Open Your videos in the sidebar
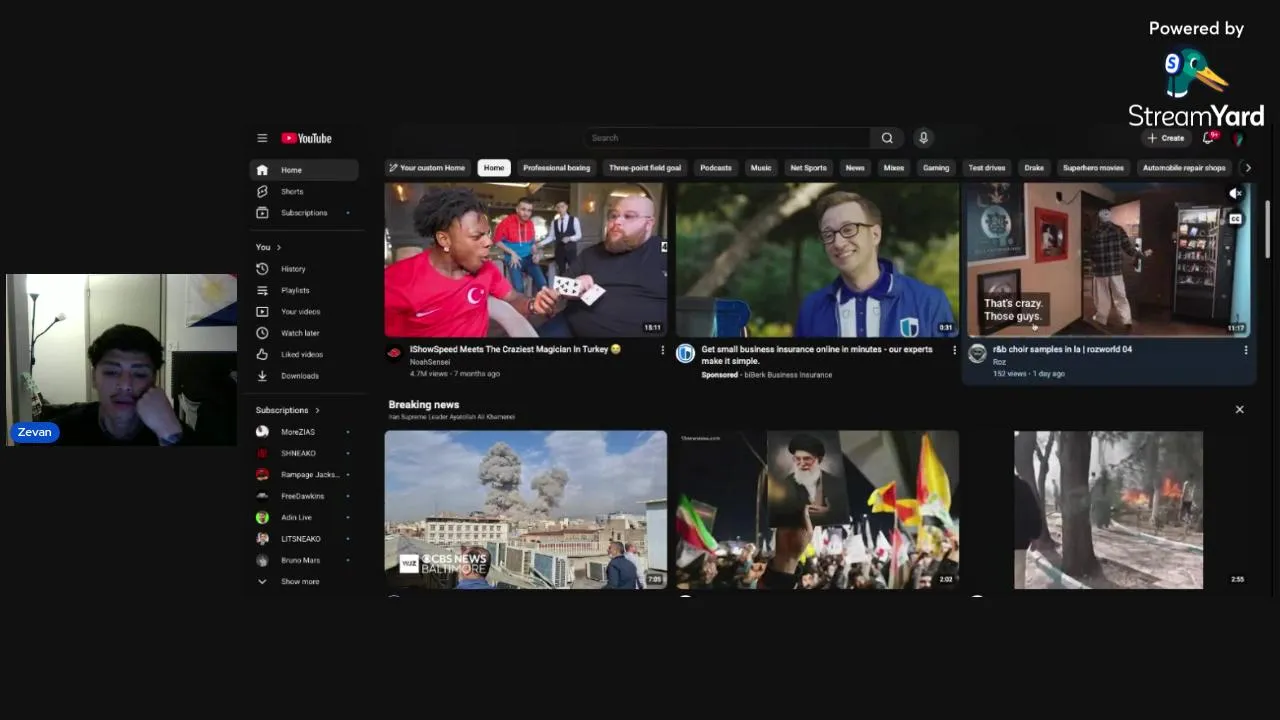 point(303,311)
